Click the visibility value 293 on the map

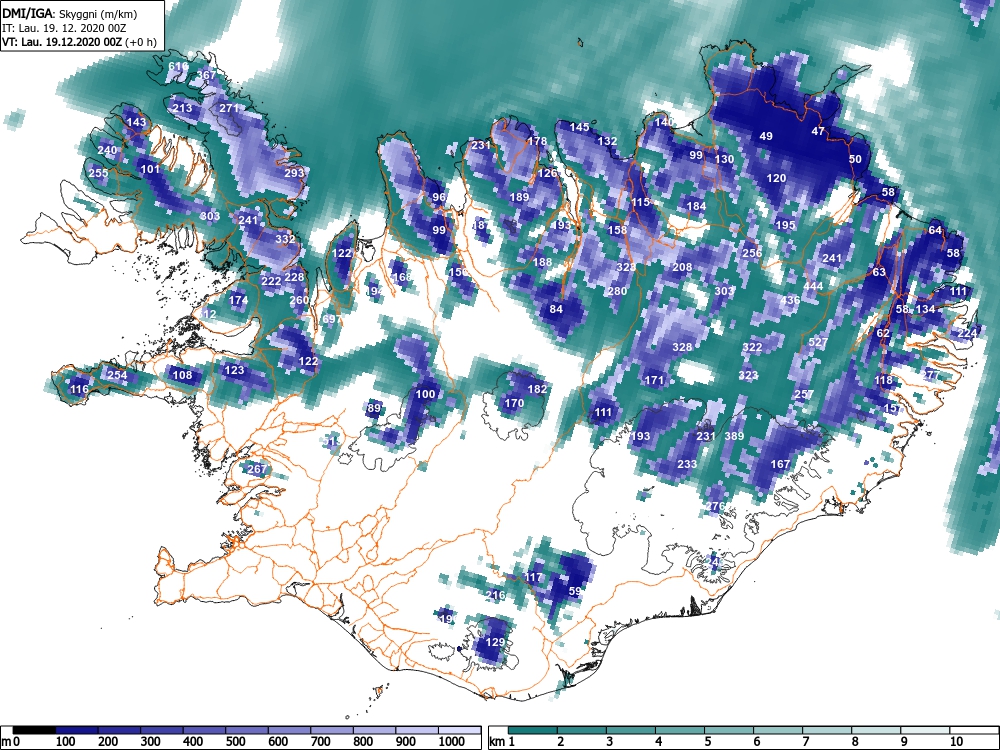point(295,173)
